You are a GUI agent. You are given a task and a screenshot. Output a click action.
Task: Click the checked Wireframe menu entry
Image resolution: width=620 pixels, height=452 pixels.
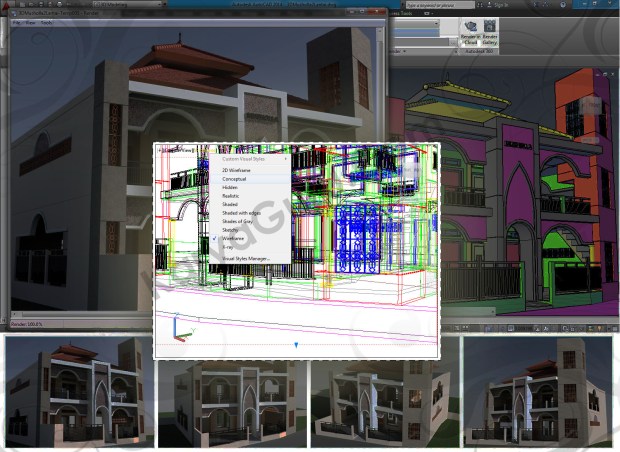[250, 238]
